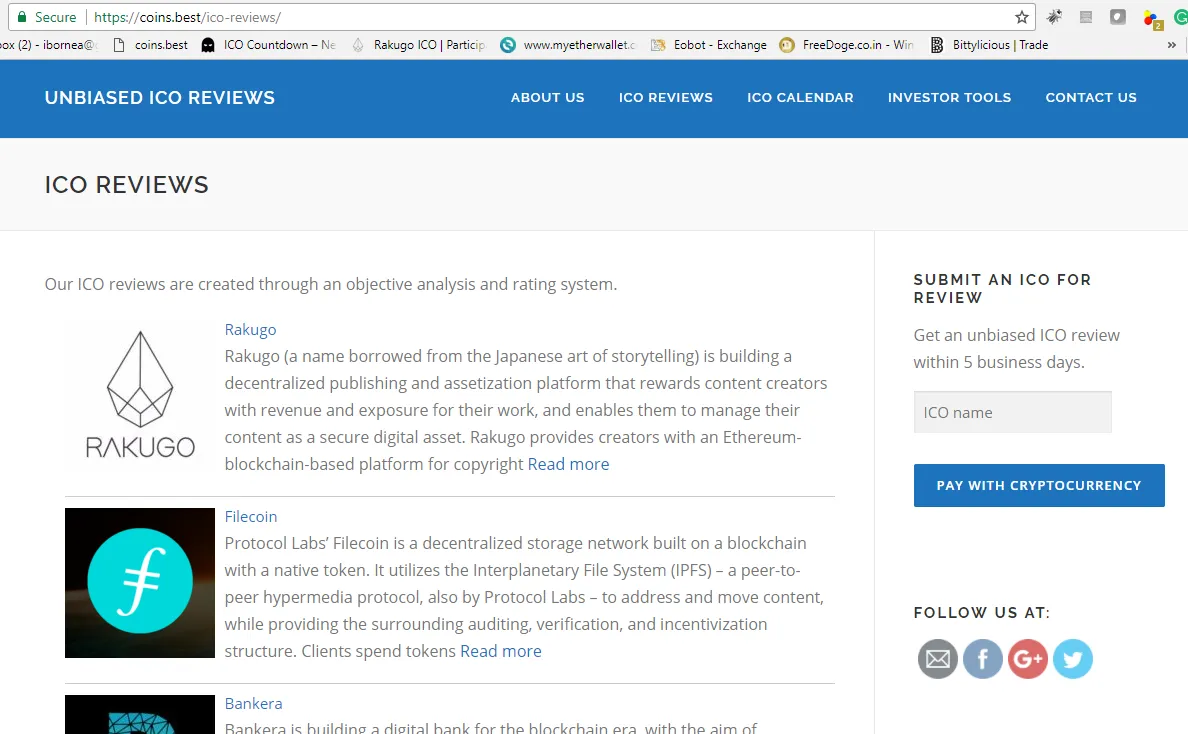Click the ICO name input field

point(1012,412)
